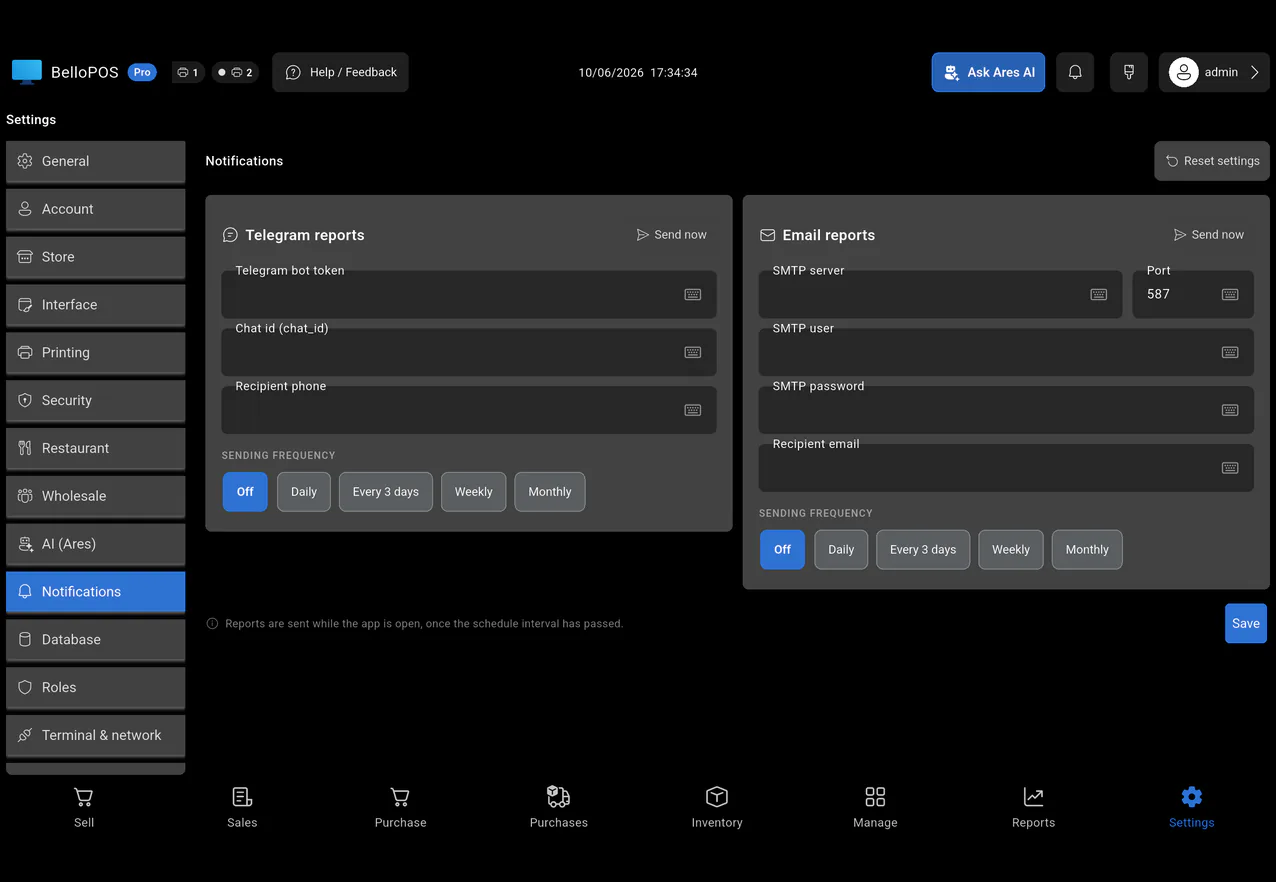Open Roles settings section
The height and width of the screenshot is (882, 1276).
point(96,688)
